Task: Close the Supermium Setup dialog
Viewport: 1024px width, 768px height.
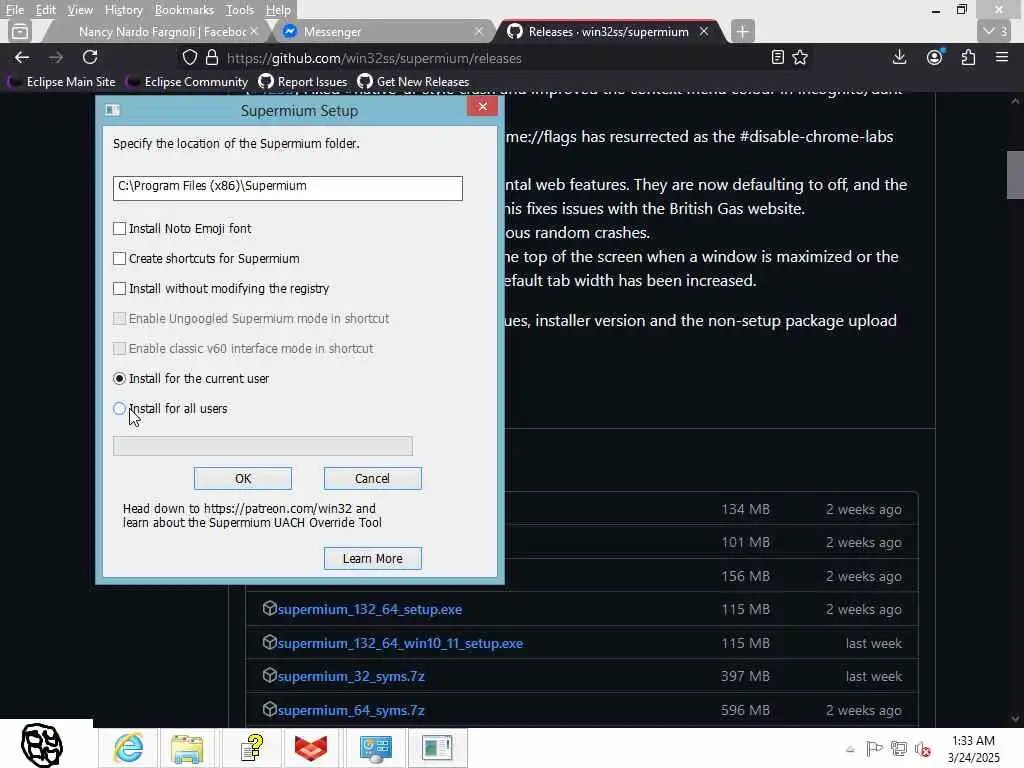Action: tap(483, 106)
